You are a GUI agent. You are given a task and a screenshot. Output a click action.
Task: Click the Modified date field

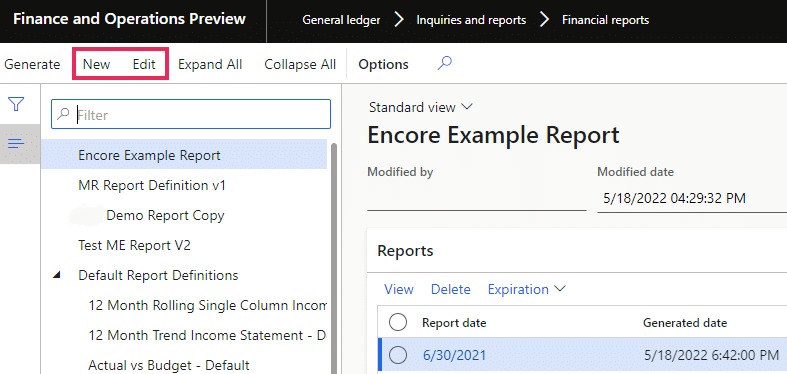click(x=692, y=198)
